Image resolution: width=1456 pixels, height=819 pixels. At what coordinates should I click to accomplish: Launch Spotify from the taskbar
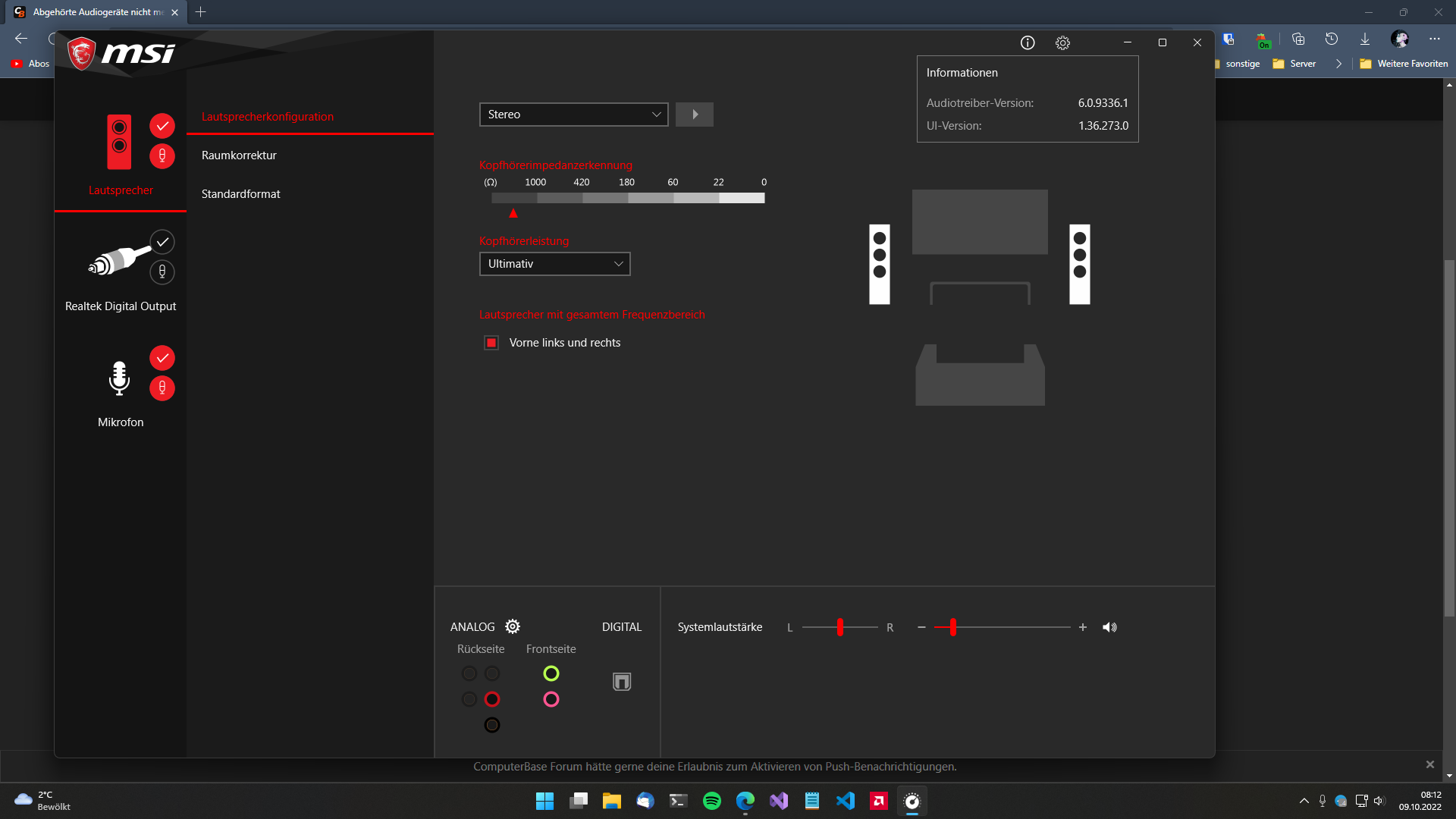point(712,801)
